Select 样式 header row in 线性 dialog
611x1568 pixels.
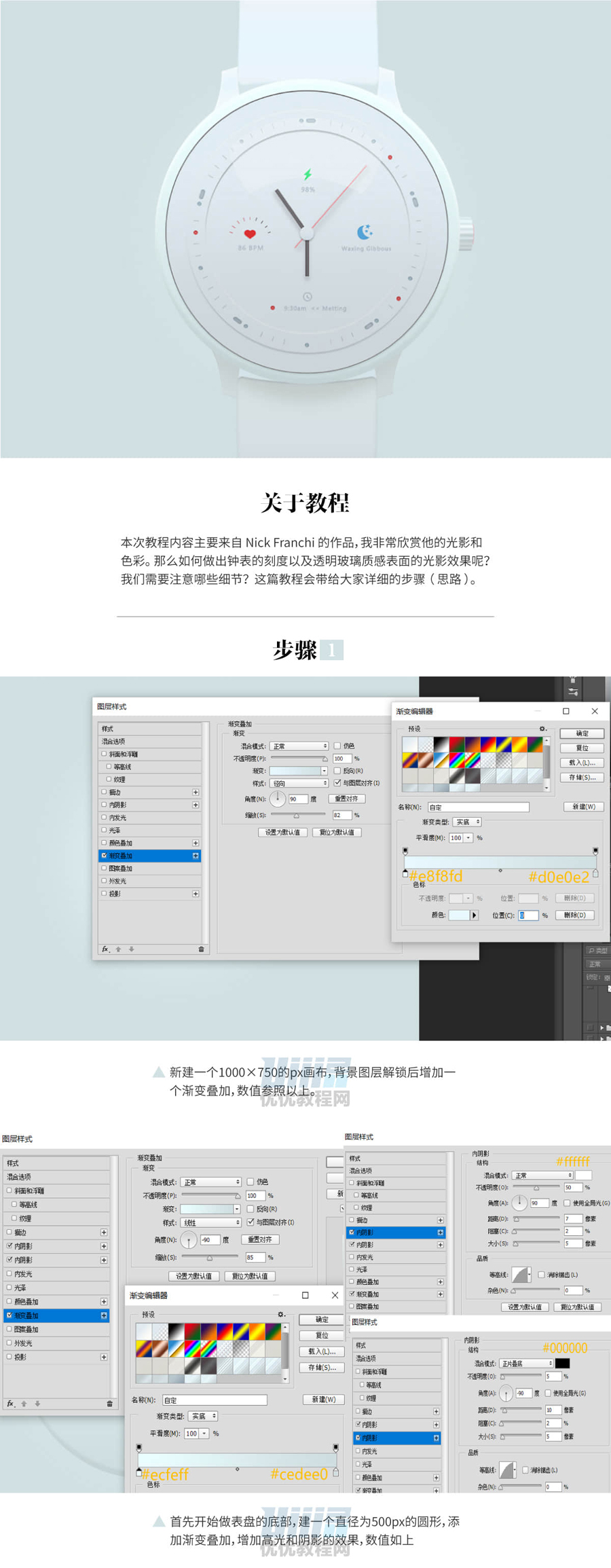[x=56, y=1163]
